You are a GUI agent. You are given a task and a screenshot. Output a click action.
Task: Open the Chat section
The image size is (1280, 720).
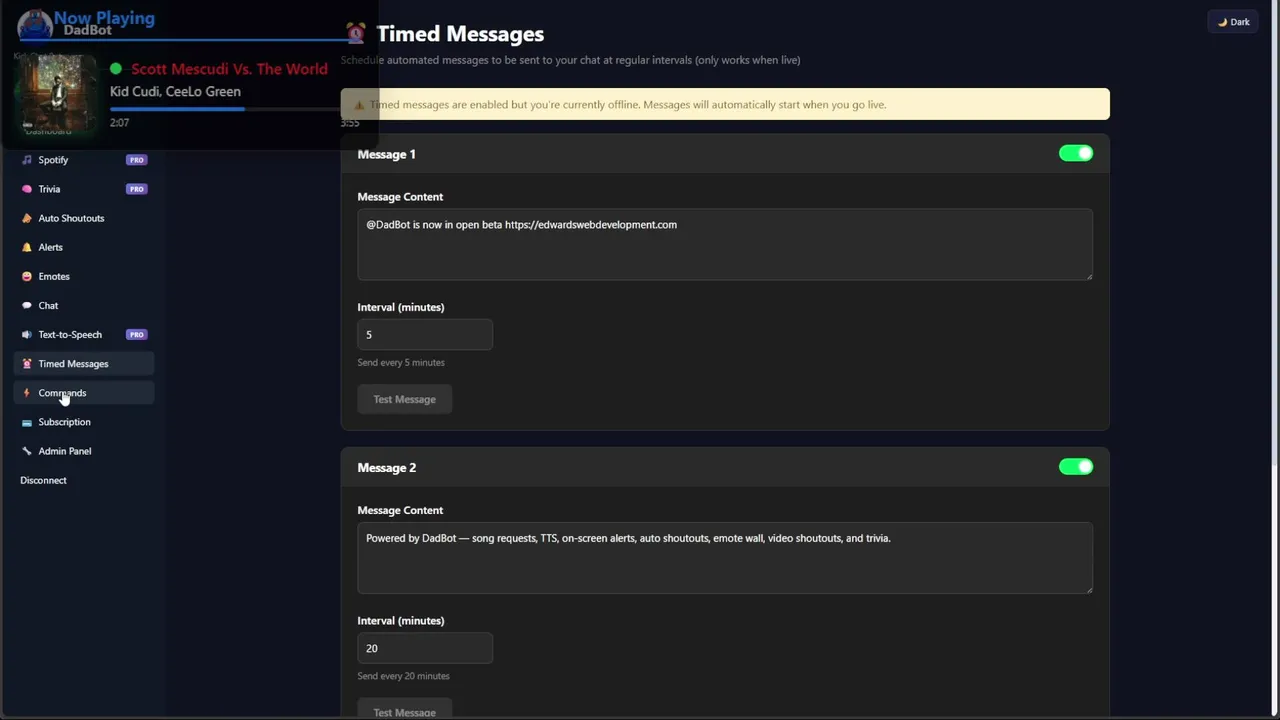84,305
